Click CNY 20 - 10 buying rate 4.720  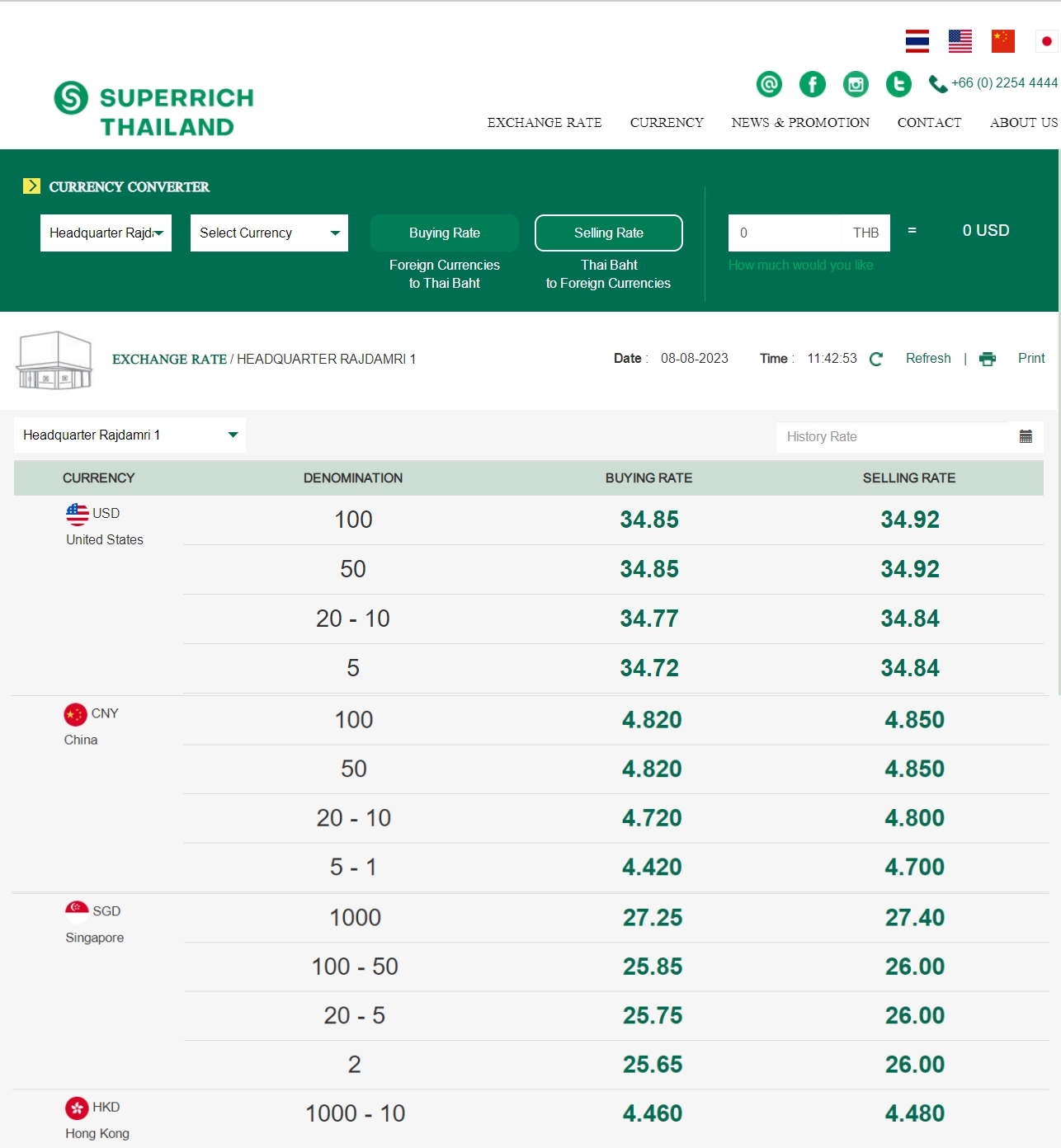point(652,818)
